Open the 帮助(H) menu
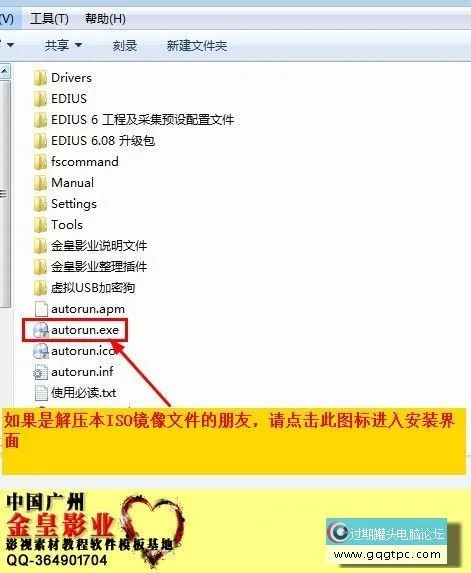Image resolution: width=471 pixels, height=573 pixels. [x=105, y=18]
